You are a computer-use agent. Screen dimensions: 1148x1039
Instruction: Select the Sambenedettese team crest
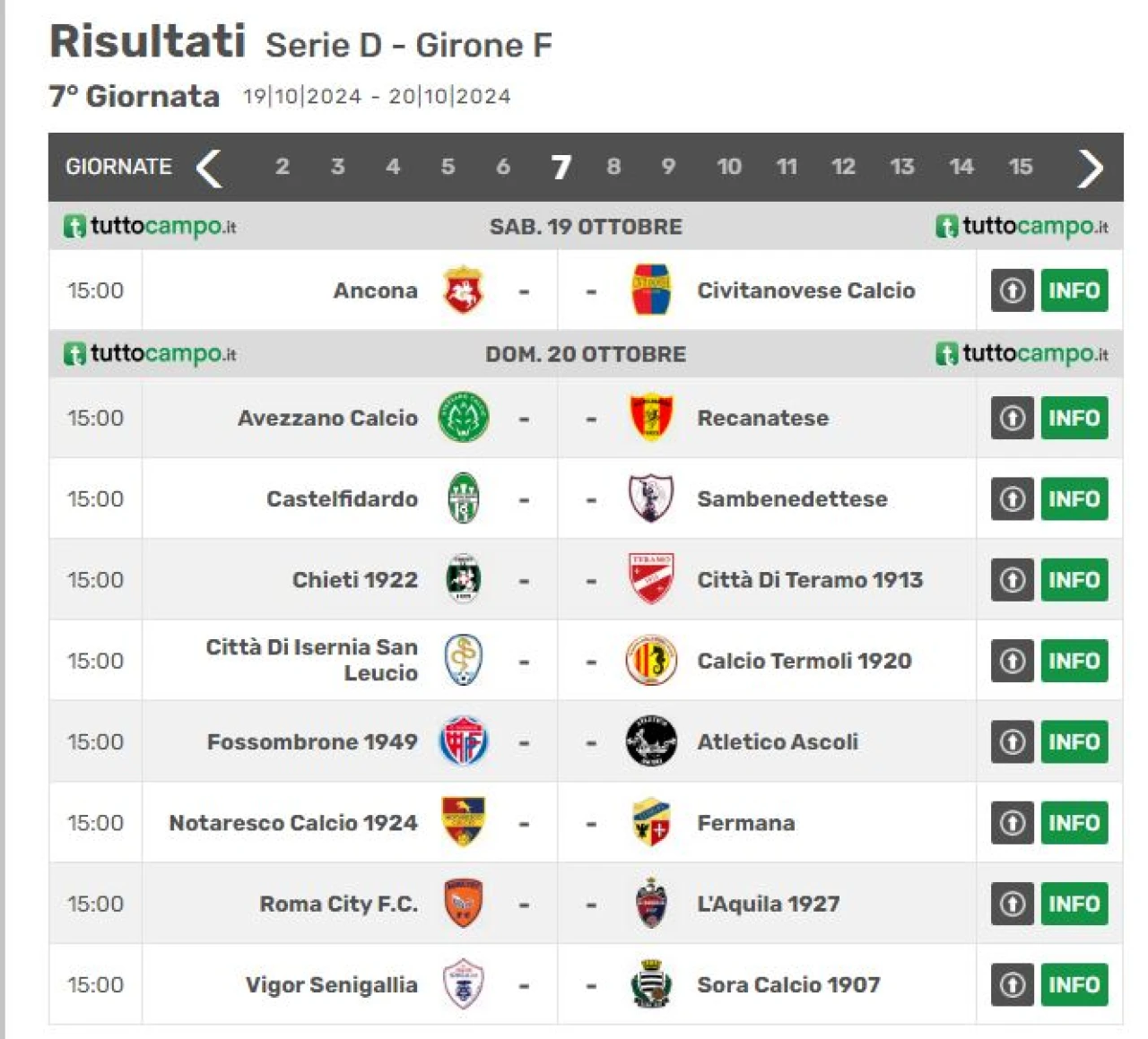tap(651, 498)
